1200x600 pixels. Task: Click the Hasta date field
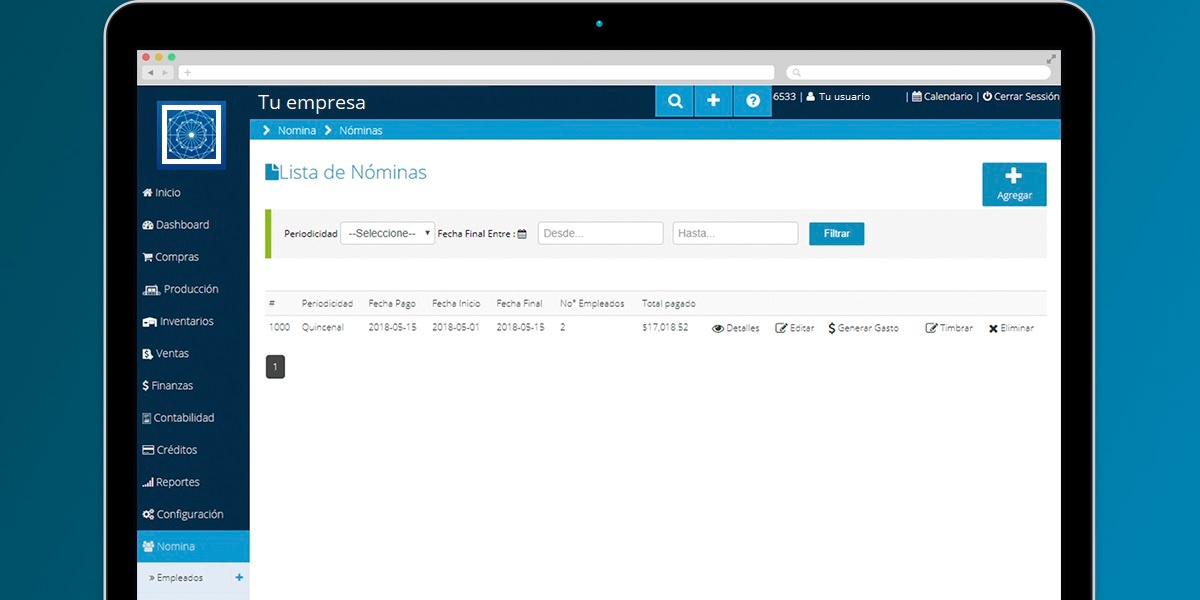click(x=735, y=233)
